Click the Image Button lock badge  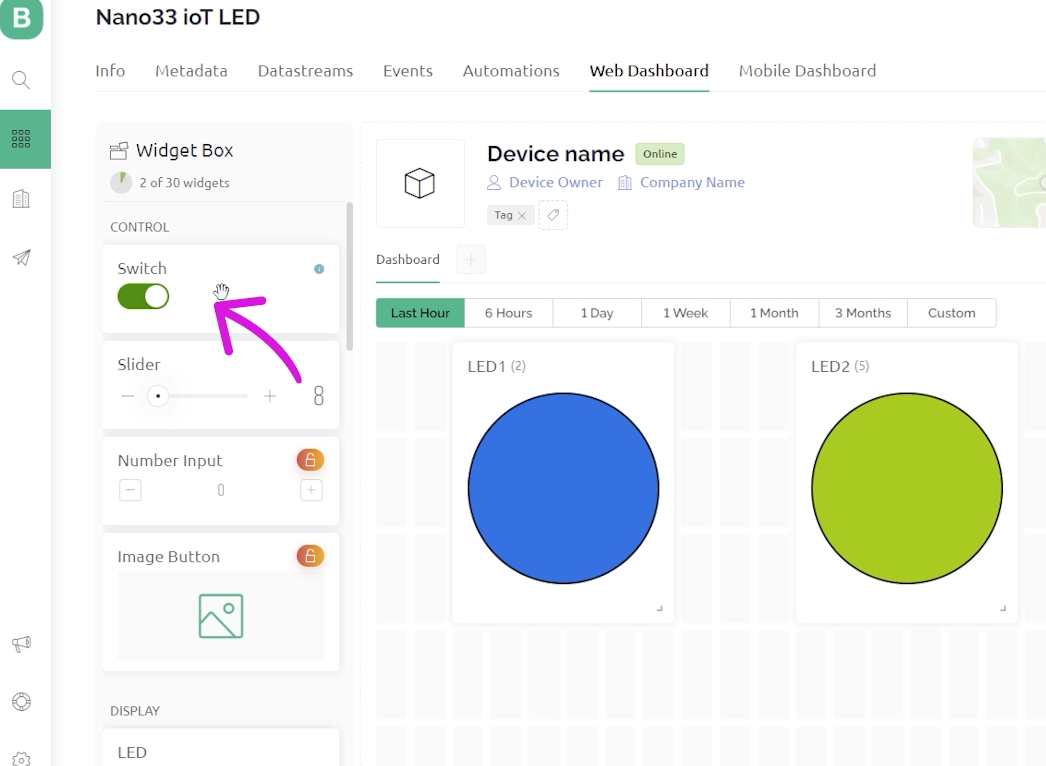[310, 556]
